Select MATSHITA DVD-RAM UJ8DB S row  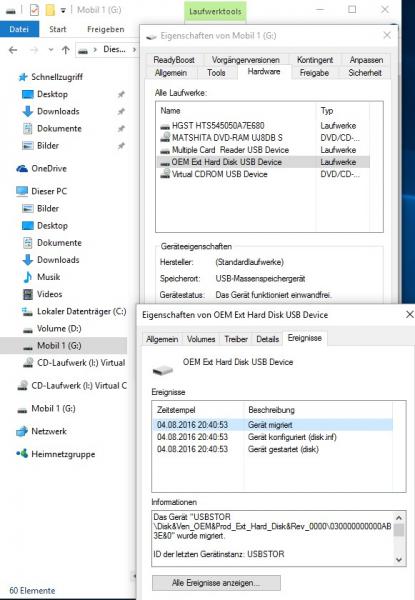point(263,138)
